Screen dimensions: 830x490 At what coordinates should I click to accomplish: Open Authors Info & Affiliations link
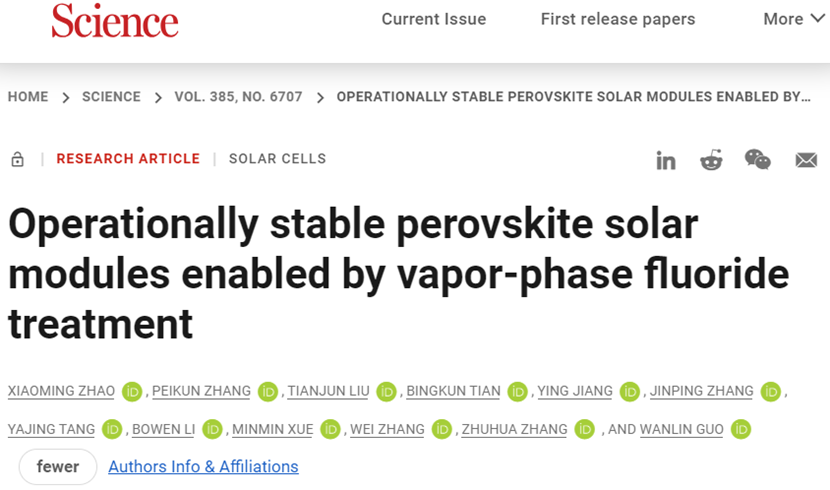203,467
